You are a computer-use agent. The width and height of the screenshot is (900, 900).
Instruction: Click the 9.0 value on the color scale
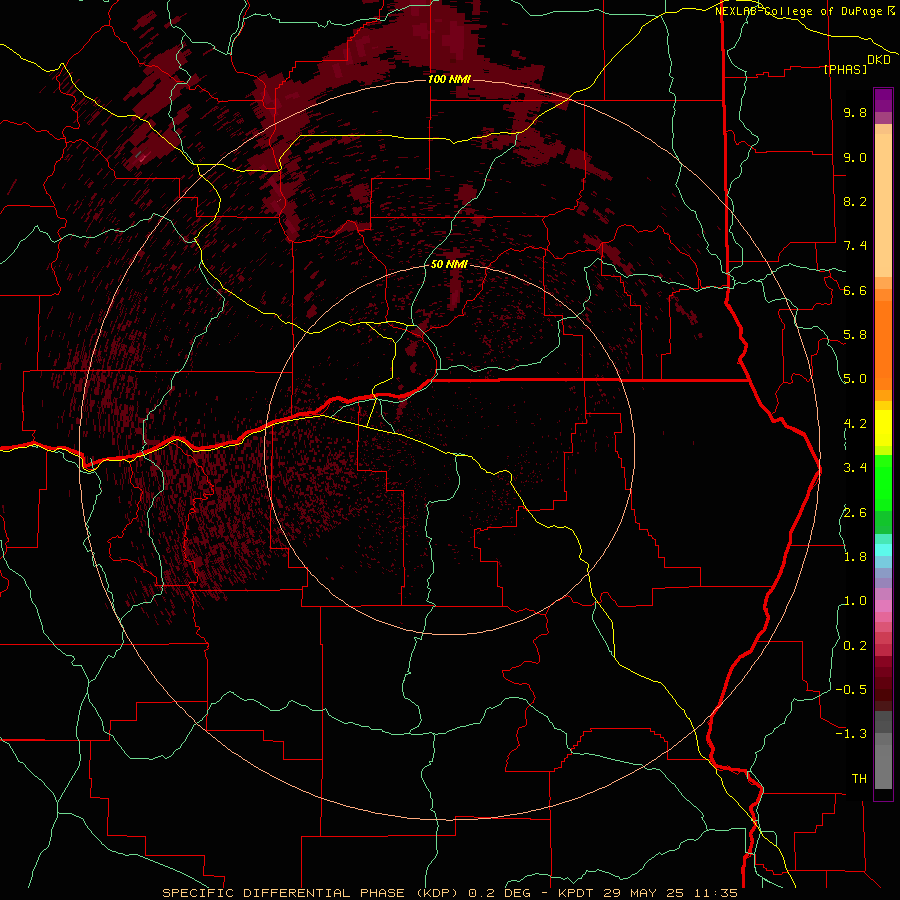[855, 157]
